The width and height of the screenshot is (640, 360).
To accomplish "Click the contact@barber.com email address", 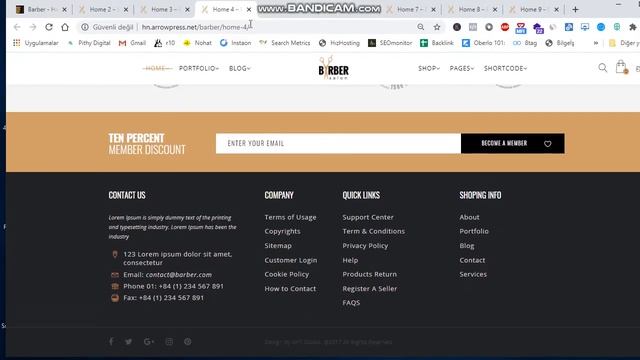I will point(178,275).
